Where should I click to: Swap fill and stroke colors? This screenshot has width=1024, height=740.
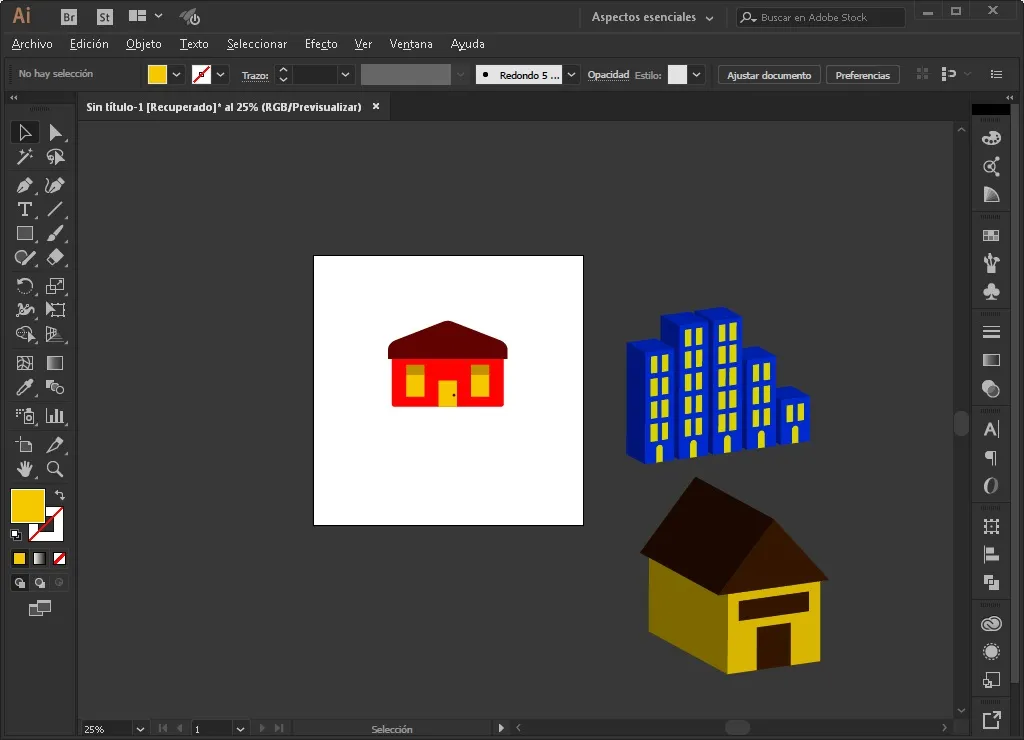pos(60,494)
